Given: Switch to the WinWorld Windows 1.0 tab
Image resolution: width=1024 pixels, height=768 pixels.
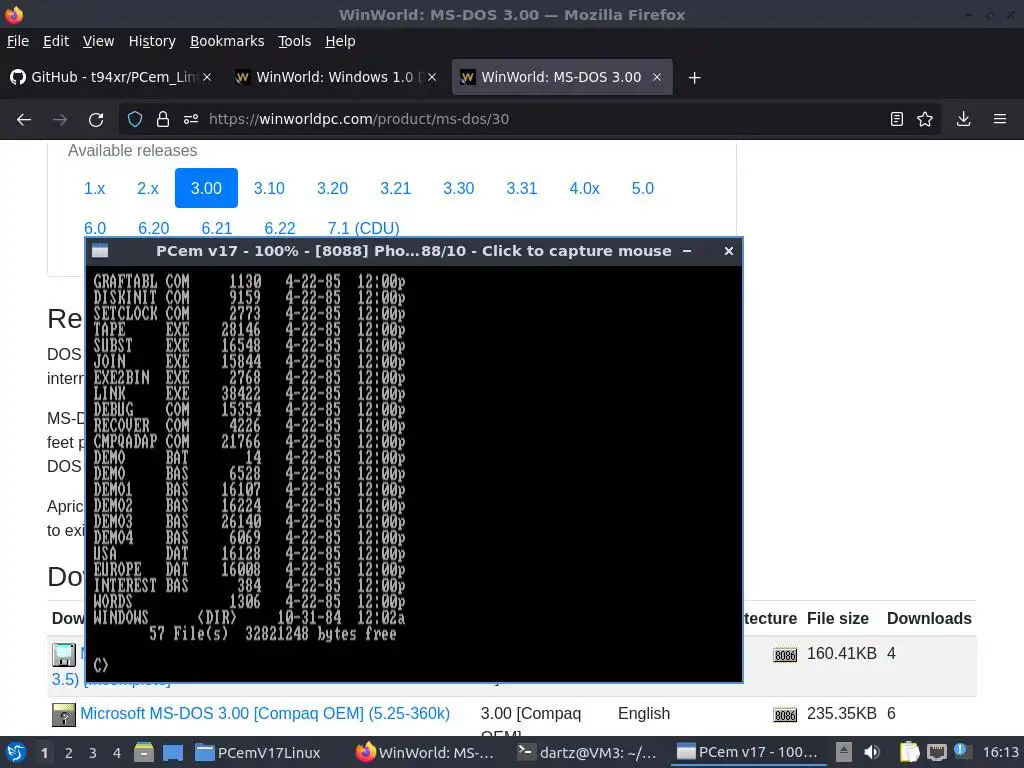Looking at the screenshot, I should (x=335, y=77).
